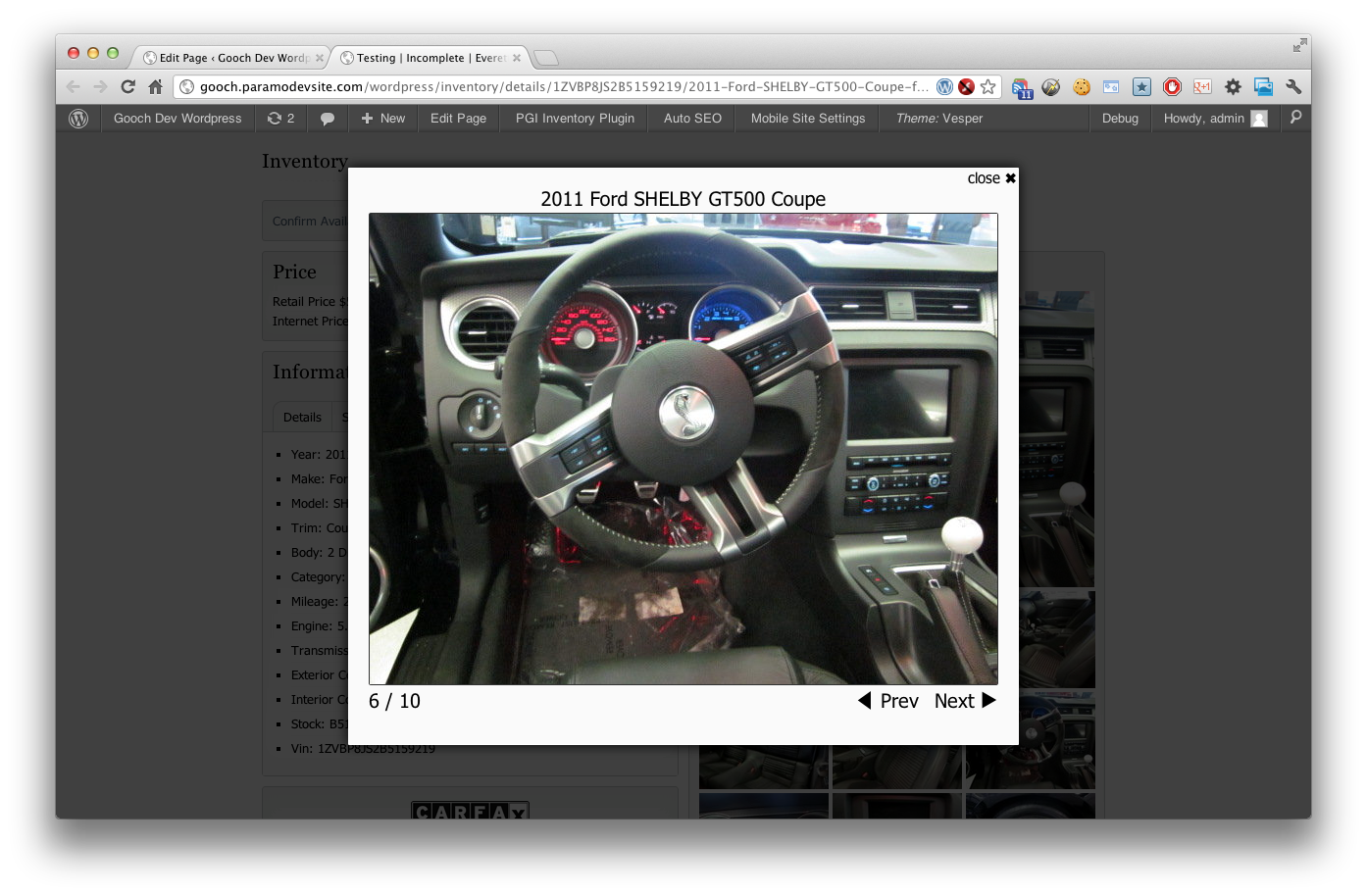Open the Theme: Vesper menu
This screenshot has width=1367, height=896.
pos(939,119)
